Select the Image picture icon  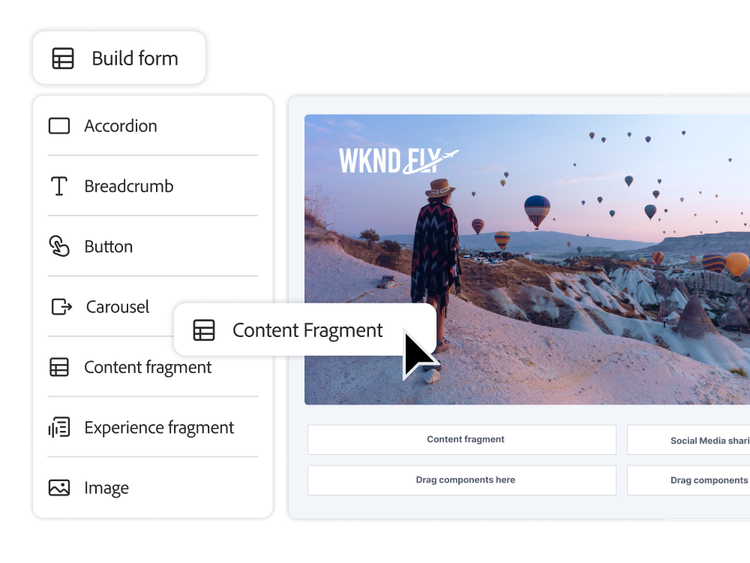coord(59,488)
